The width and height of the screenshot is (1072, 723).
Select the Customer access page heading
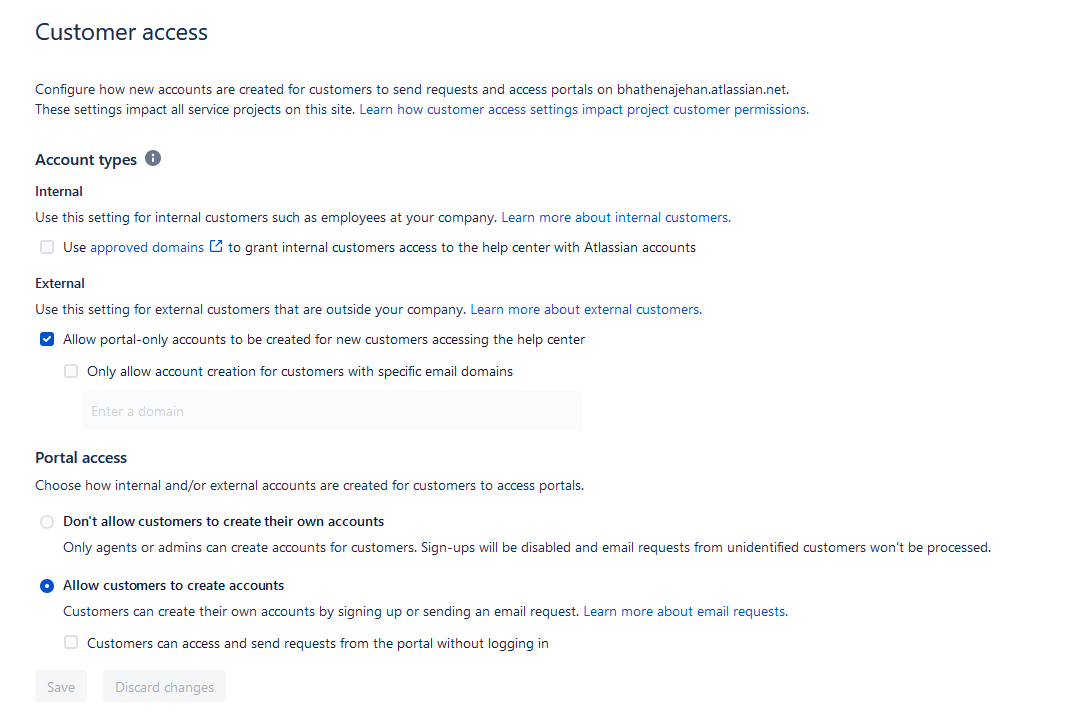(120, 32)
